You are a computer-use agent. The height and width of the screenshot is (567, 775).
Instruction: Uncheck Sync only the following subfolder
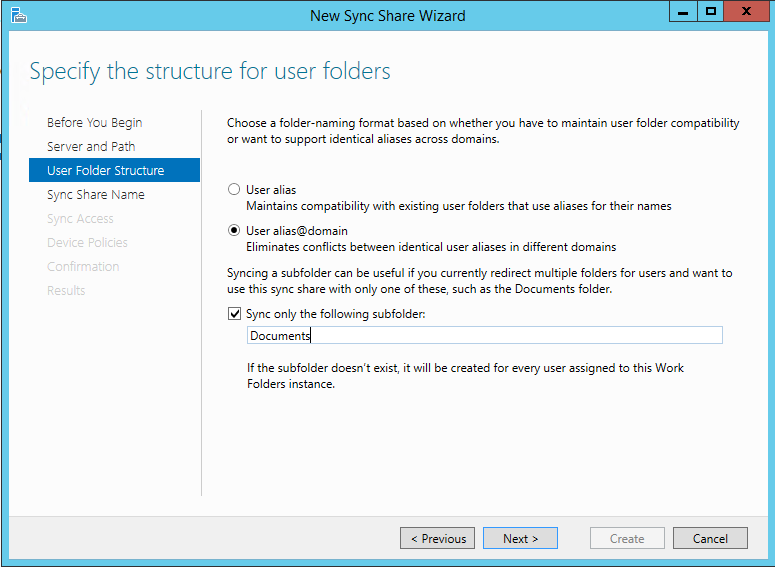[234, 314]
